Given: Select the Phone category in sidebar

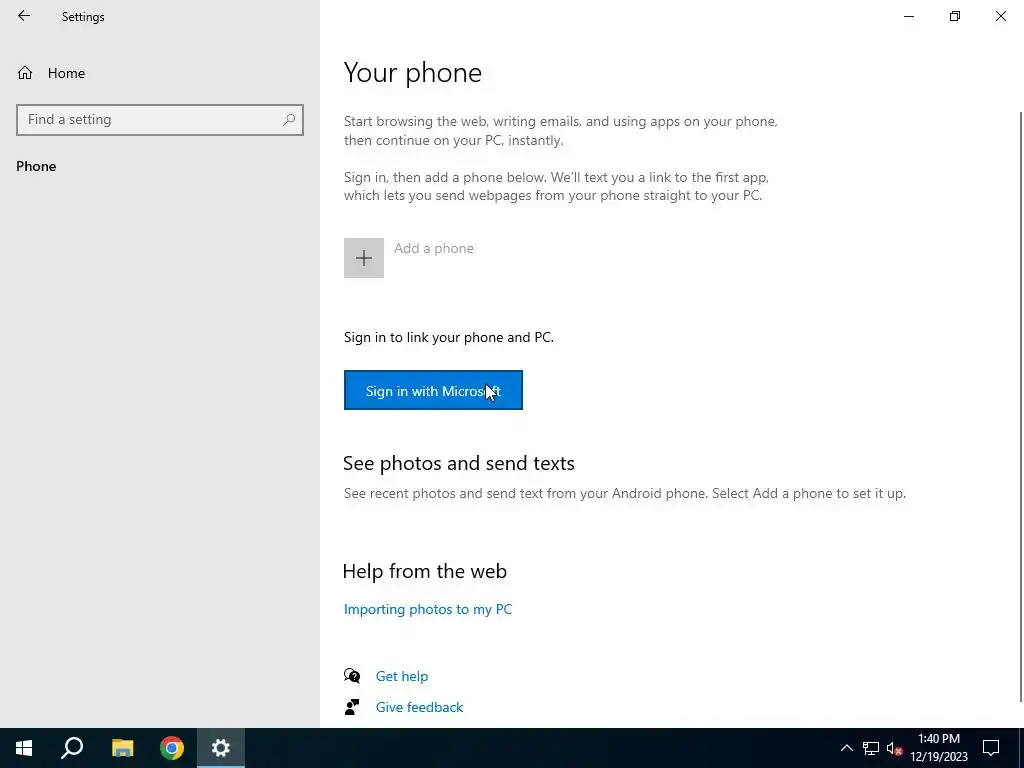Looking at the screenshot, I should tap(36, 166).
